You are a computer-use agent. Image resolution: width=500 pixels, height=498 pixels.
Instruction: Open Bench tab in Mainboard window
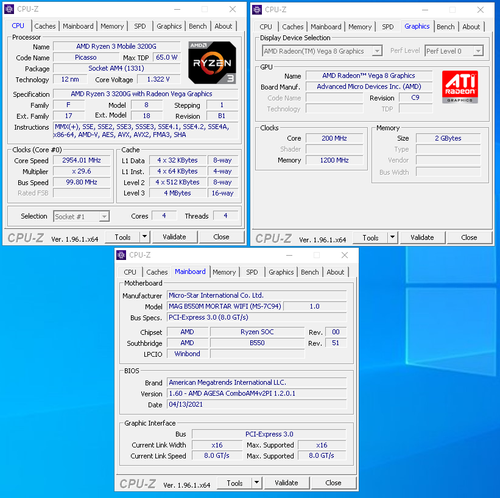coord(310,272)
